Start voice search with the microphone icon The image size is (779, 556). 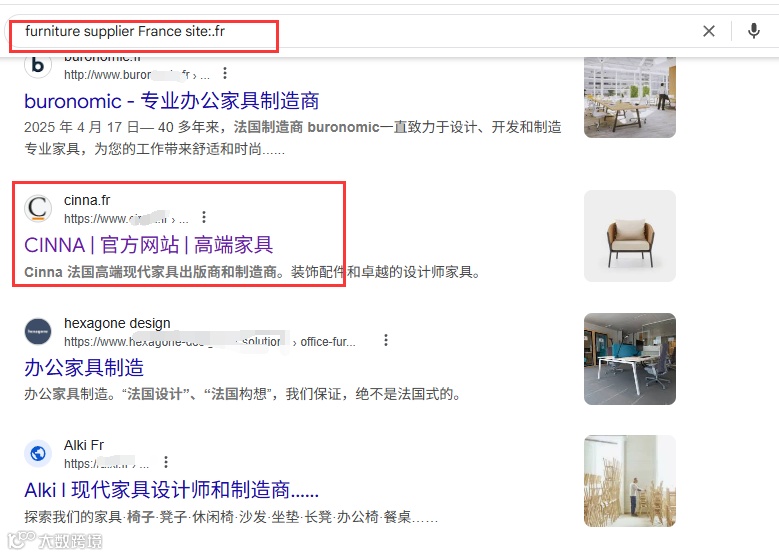(754, 31)
